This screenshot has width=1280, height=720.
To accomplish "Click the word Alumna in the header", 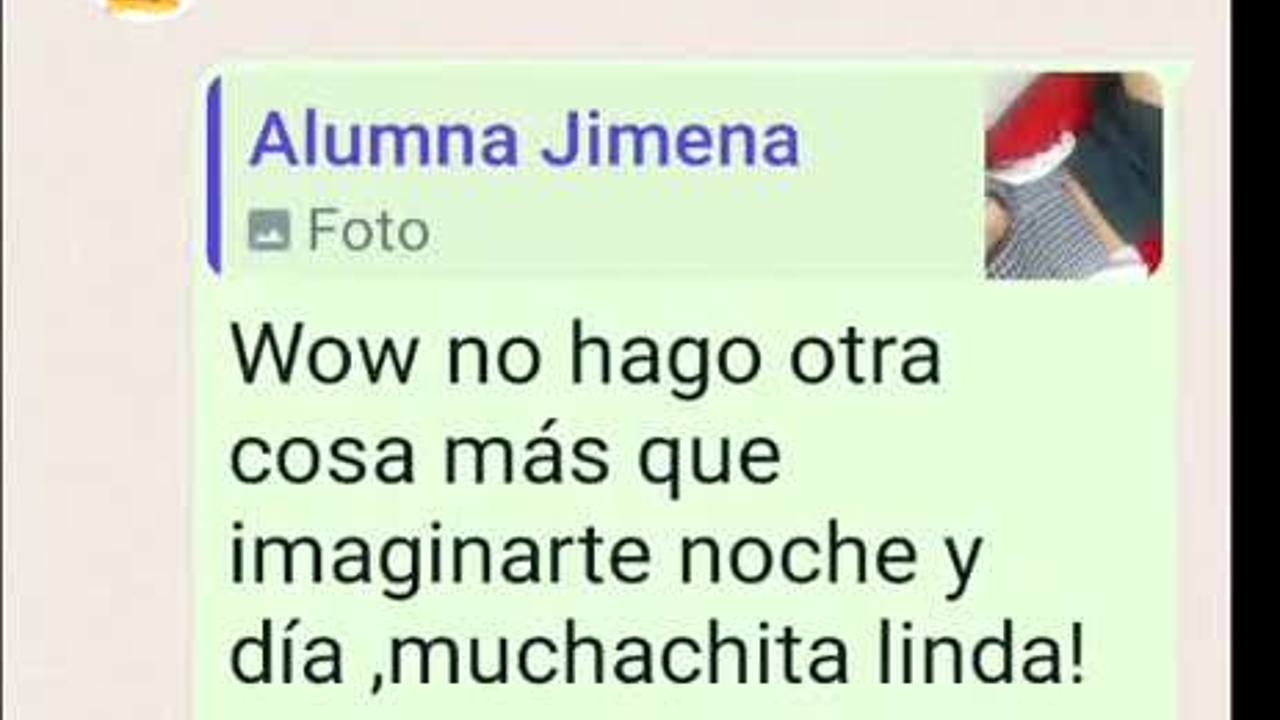I will (x=384, y=142).
